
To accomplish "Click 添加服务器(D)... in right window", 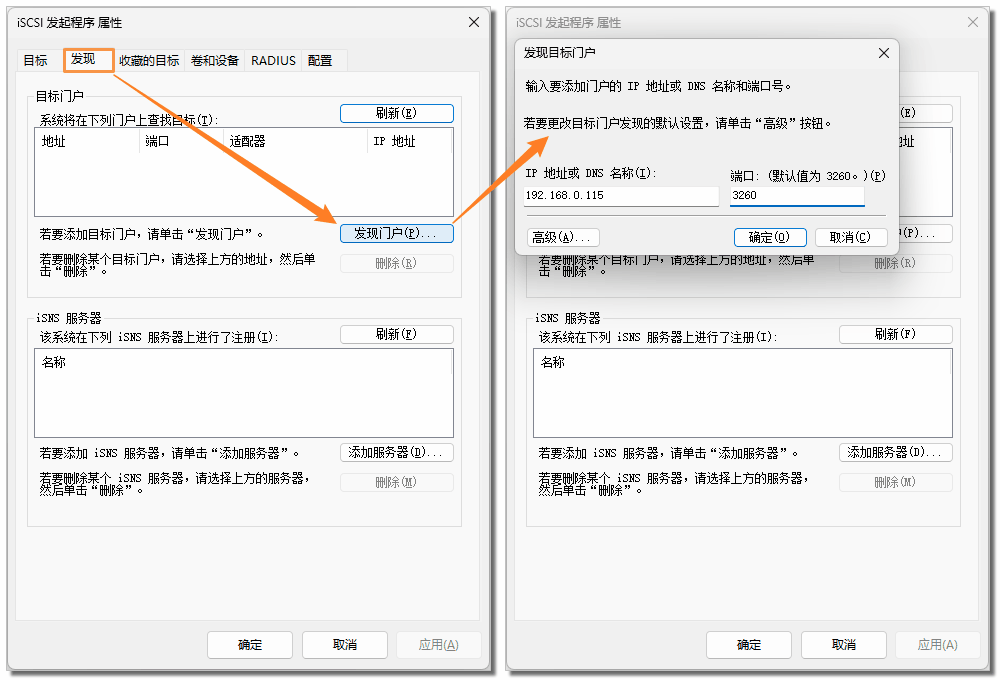I will coord(895,452).
